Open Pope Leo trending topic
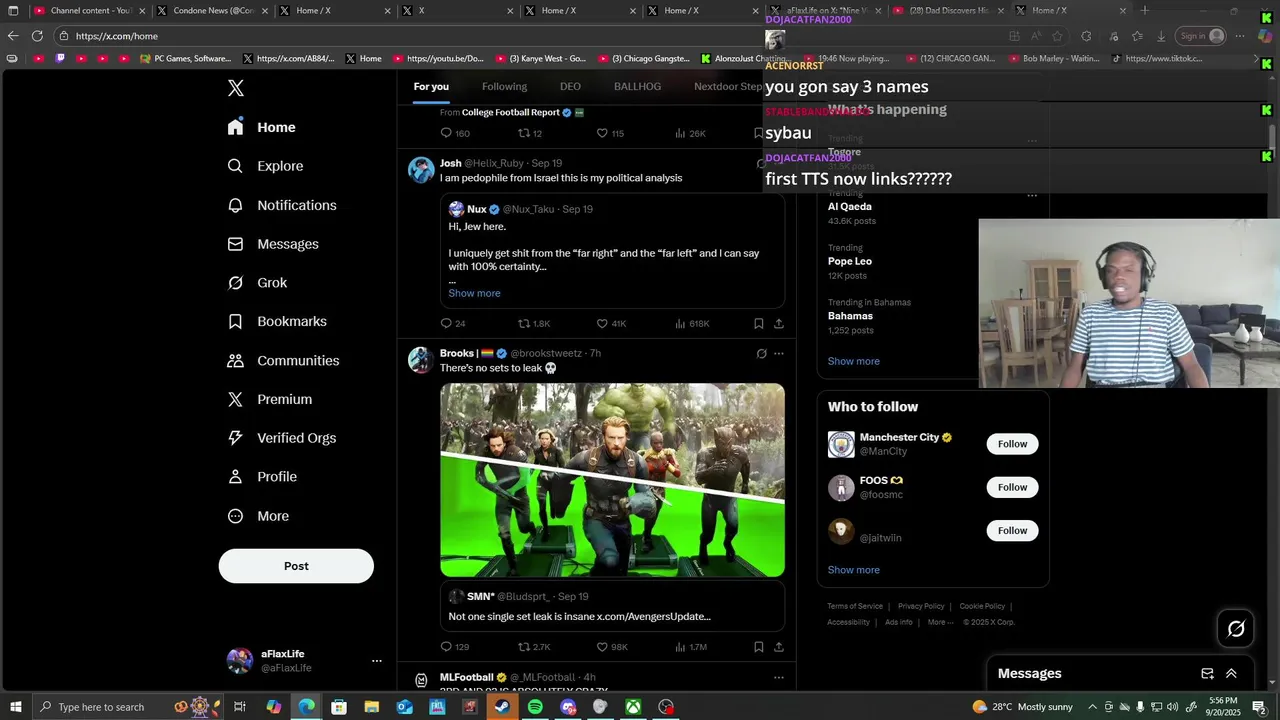This screenshot has width=1280, height=720. click(x=850, y=261)
